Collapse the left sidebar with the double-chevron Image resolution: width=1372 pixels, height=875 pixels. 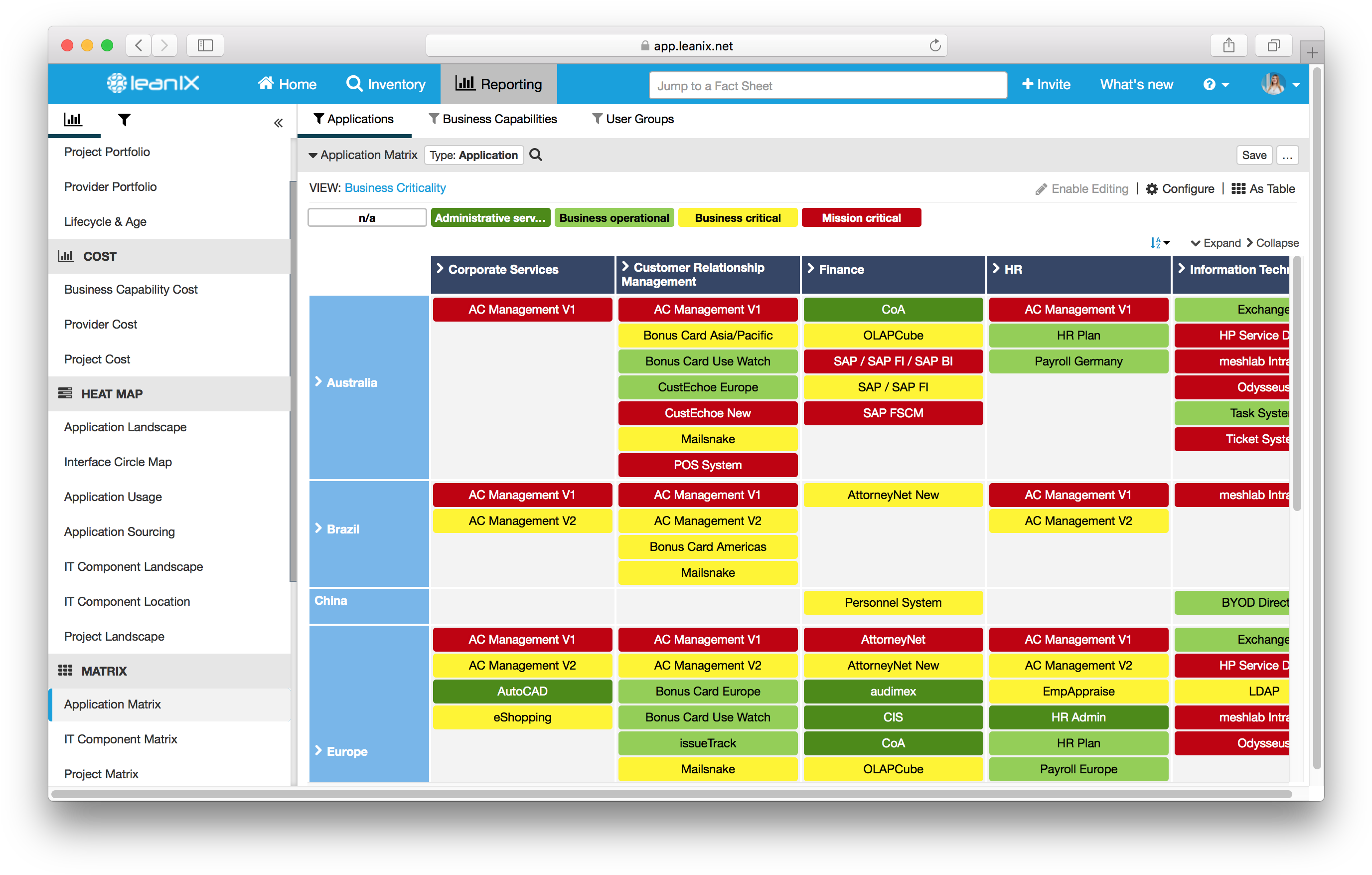[279, 122]
